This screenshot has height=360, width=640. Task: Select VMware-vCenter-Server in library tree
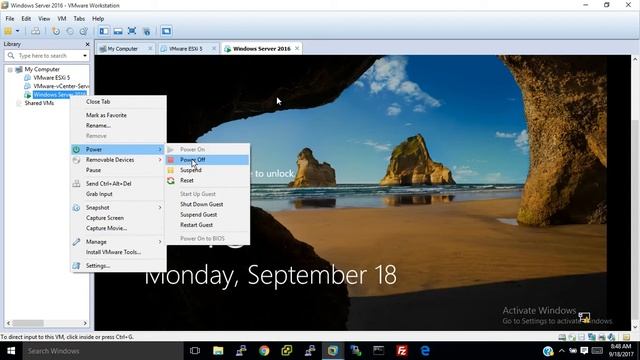point(61,86)
